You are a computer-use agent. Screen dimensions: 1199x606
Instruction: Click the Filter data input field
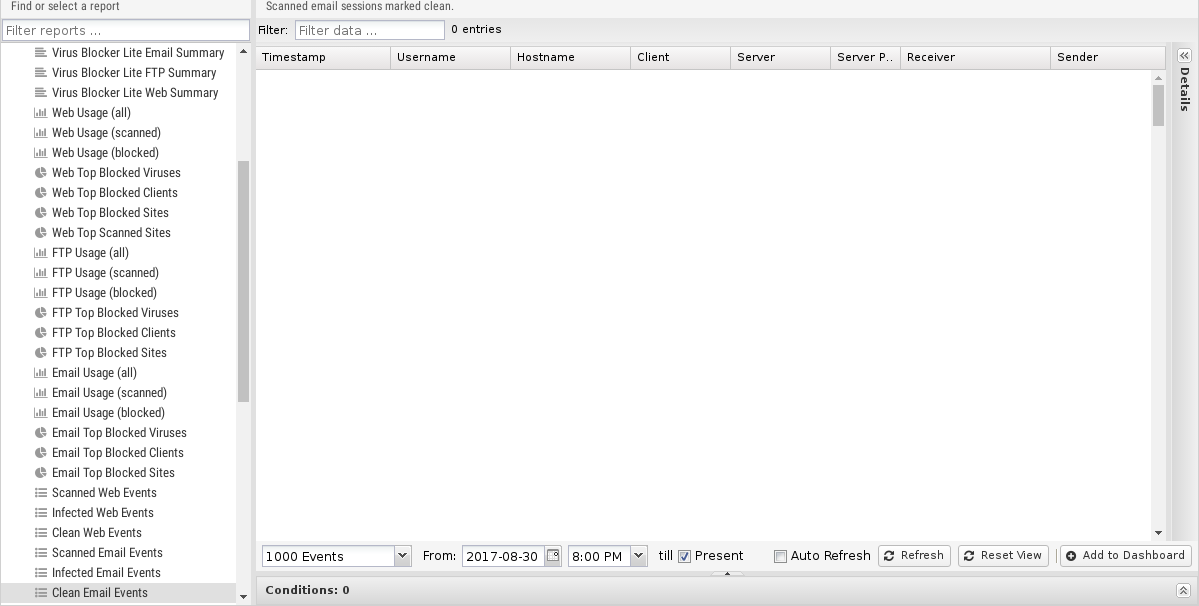(x=369, y=30)
